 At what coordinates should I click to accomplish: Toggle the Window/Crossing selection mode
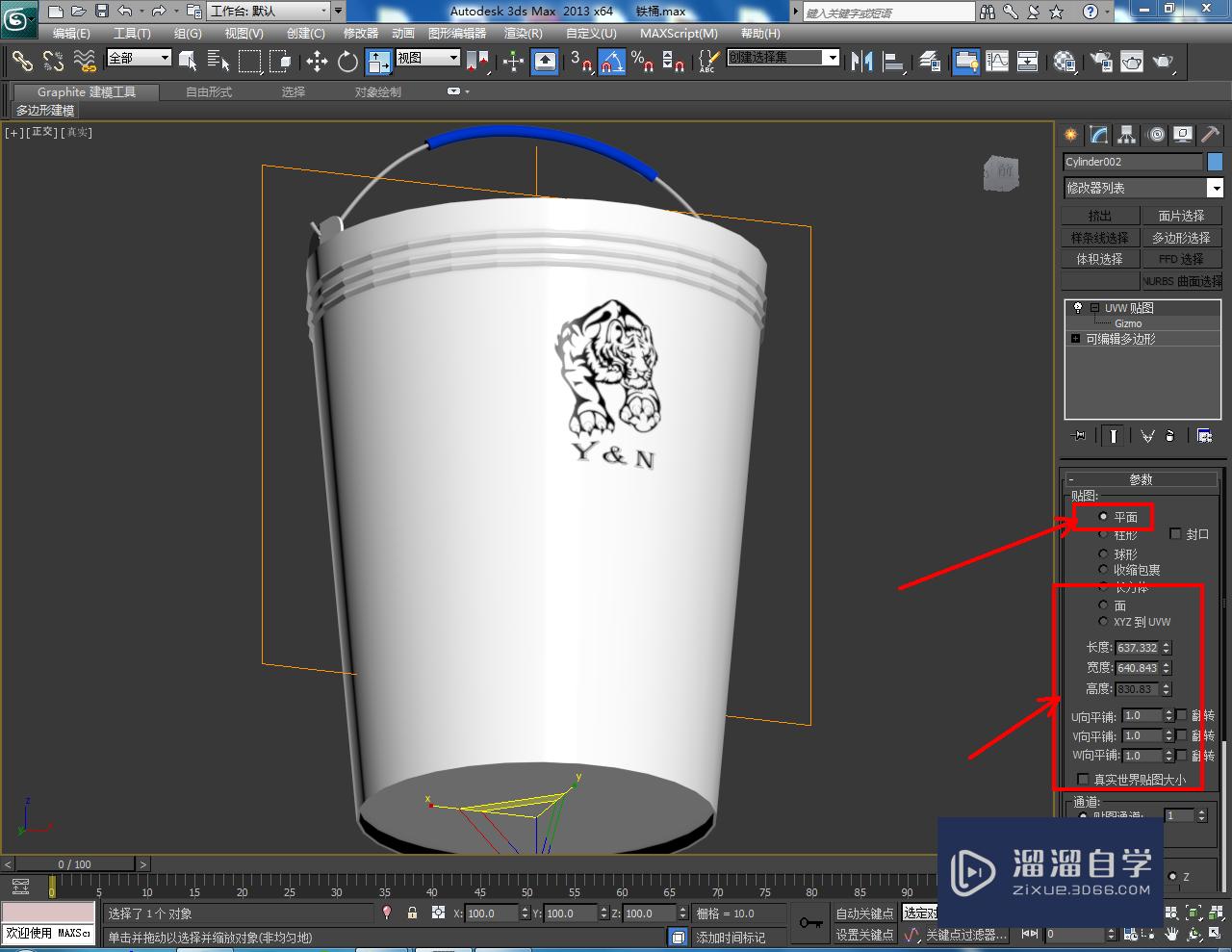(x=281, y=61)
